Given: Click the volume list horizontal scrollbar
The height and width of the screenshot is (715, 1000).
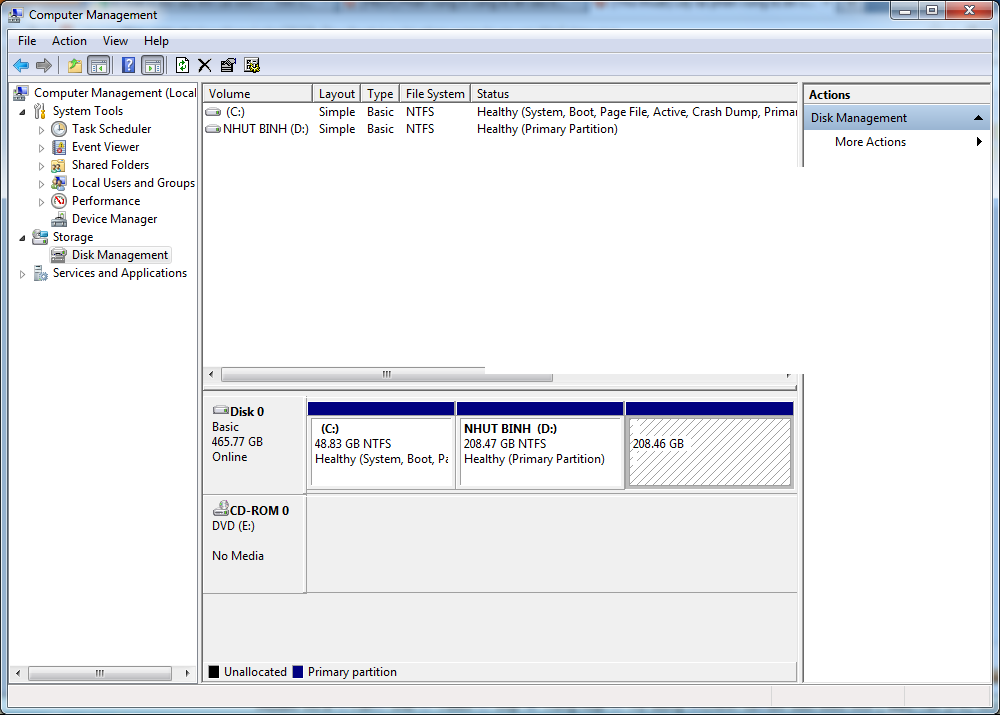Looking at the screenshot, I should 387,375.
